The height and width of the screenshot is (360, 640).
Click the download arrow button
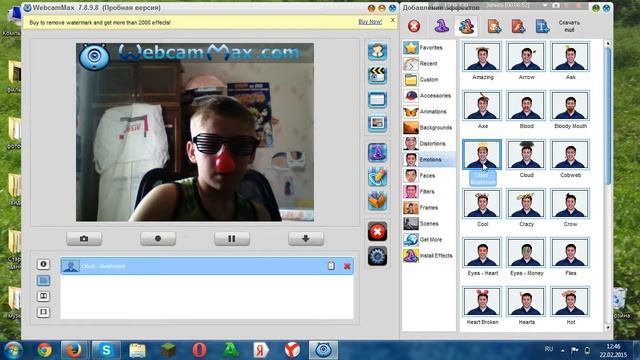coord(306,238)
